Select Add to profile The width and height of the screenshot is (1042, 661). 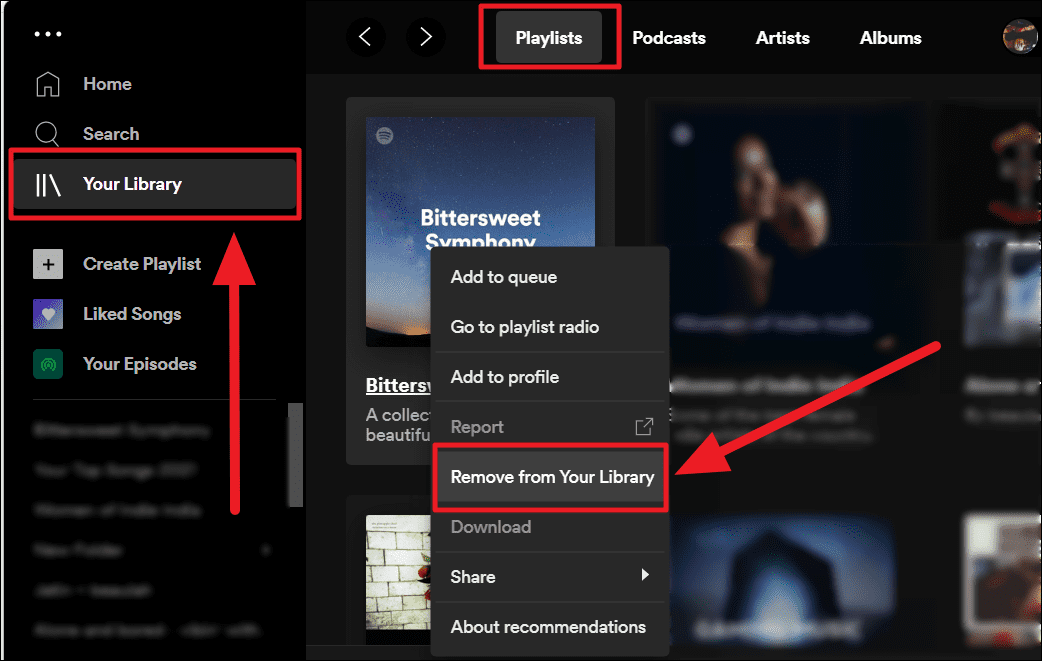tap(550, 377)
